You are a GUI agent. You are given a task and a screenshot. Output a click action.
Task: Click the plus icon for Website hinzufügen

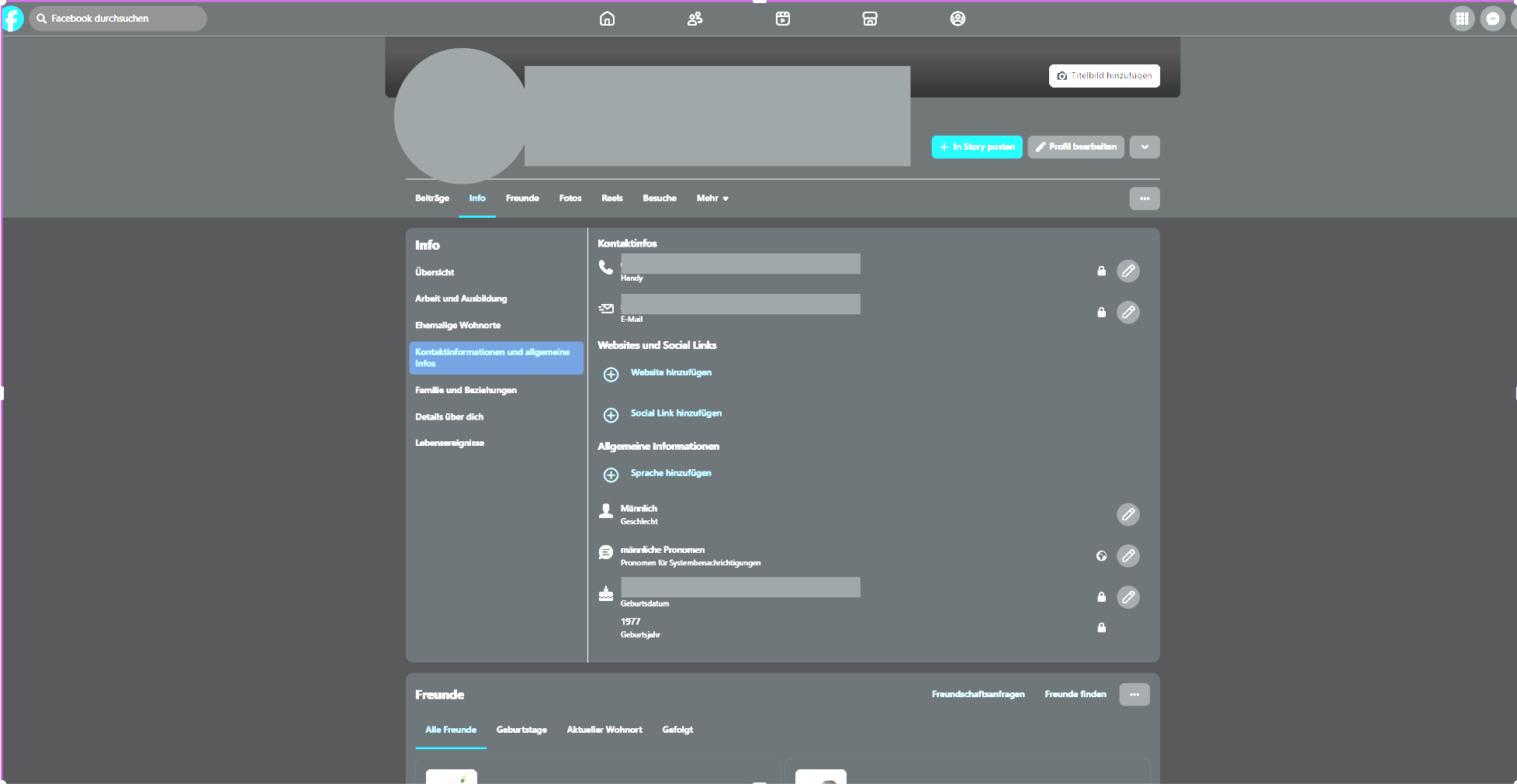coord(611,375)
